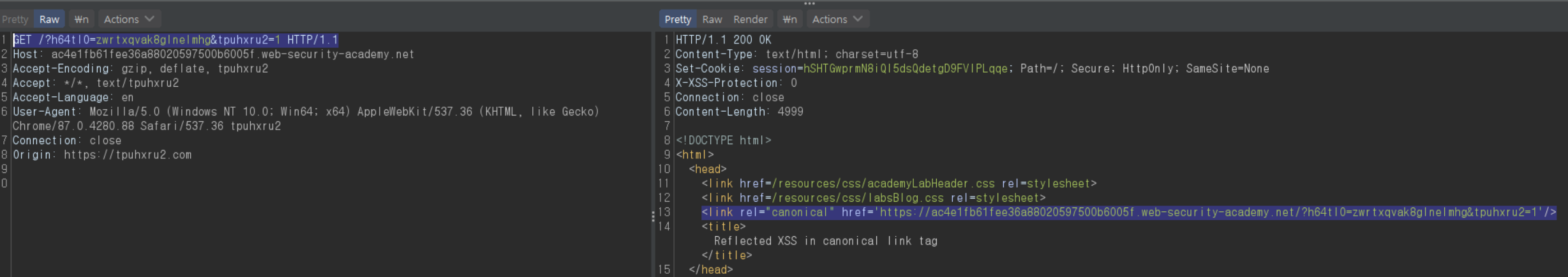1568x277 pixels.
Task: Click the canonical link tag in response
Action: pyautogui.click(x=1128, y=212)
